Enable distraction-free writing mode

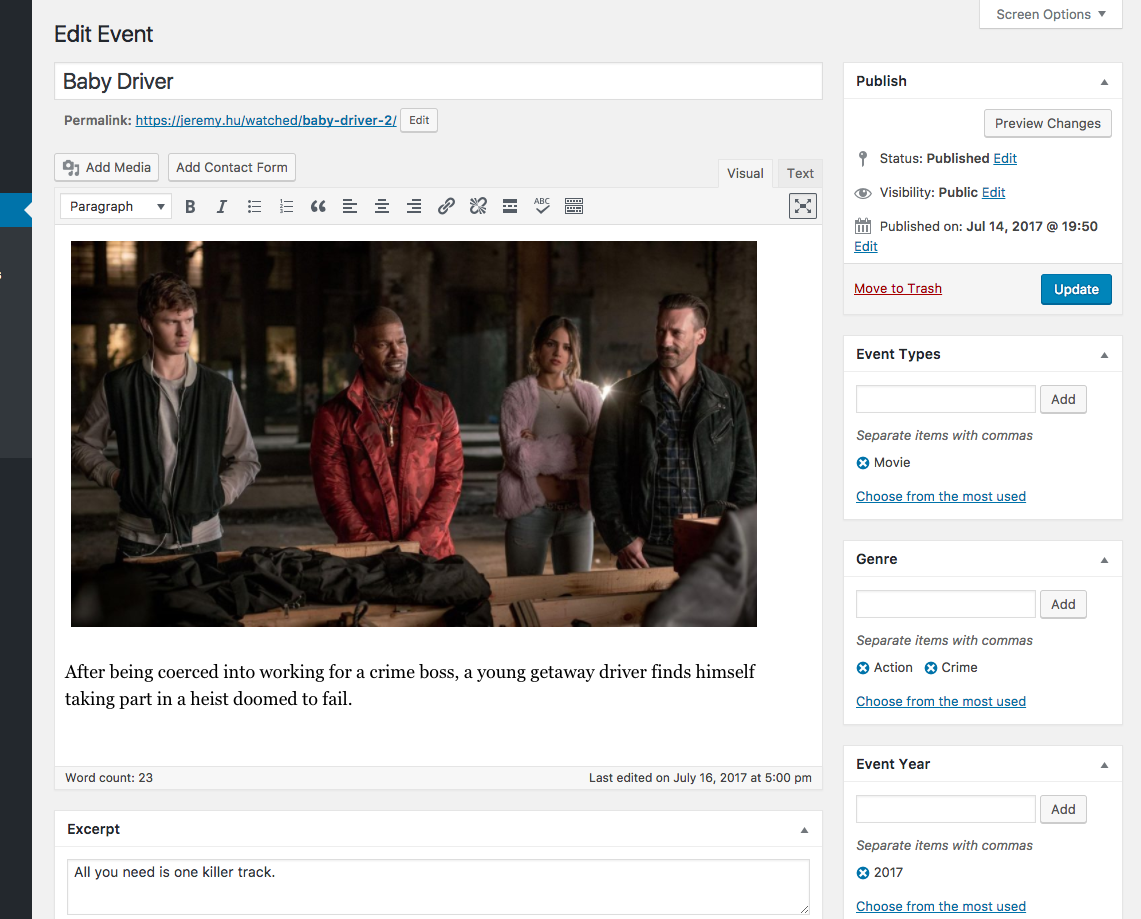[803, 206]
